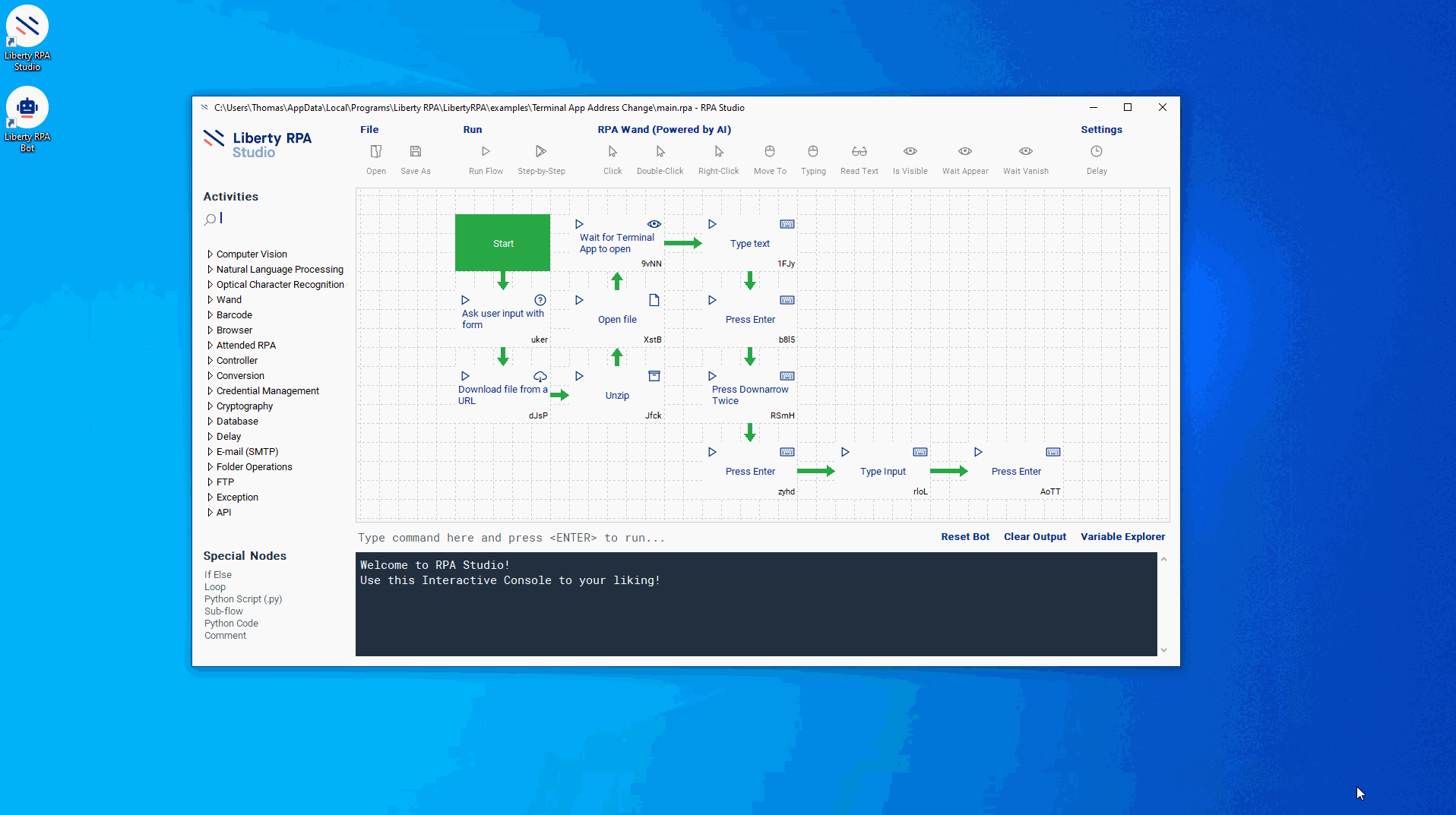Click the Is Visible eye icon

[910, 152]
